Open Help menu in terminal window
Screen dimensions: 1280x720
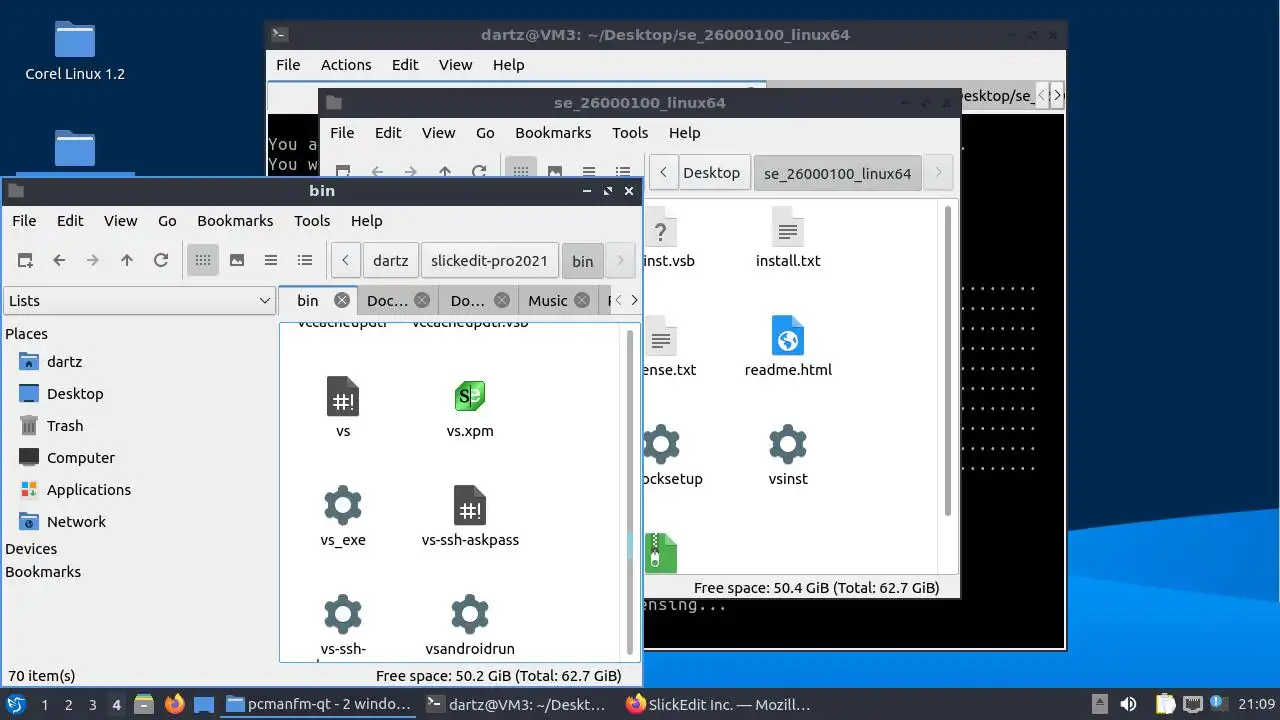click(508, 65)
